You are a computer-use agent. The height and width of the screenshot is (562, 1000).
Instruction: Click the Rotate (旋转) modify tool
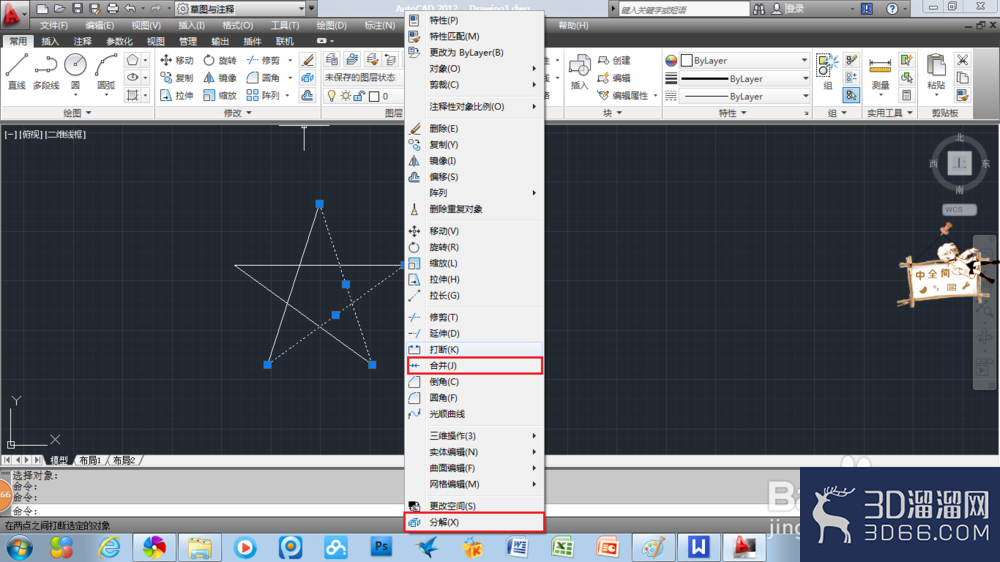(220, 61)
